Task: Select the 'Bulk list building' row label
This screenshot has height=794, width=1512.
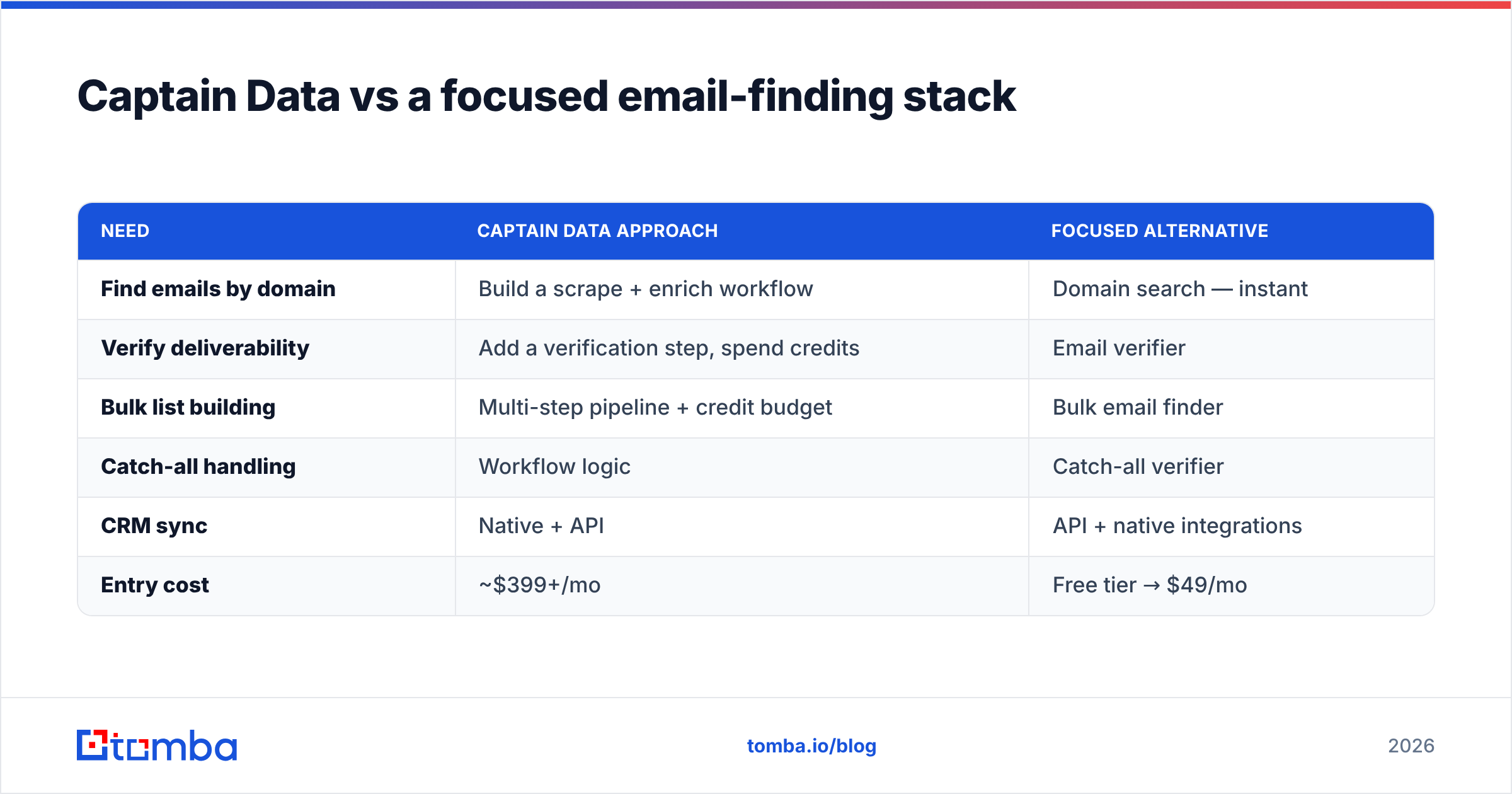Action: (188, 407)
